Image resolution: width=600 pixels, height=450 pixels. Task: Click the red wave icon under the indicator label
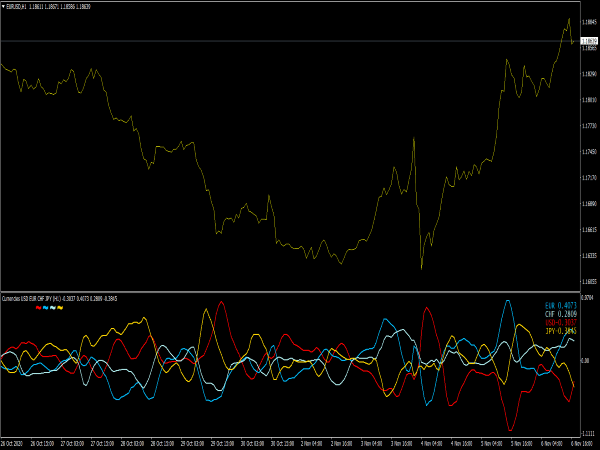point(38,308)
